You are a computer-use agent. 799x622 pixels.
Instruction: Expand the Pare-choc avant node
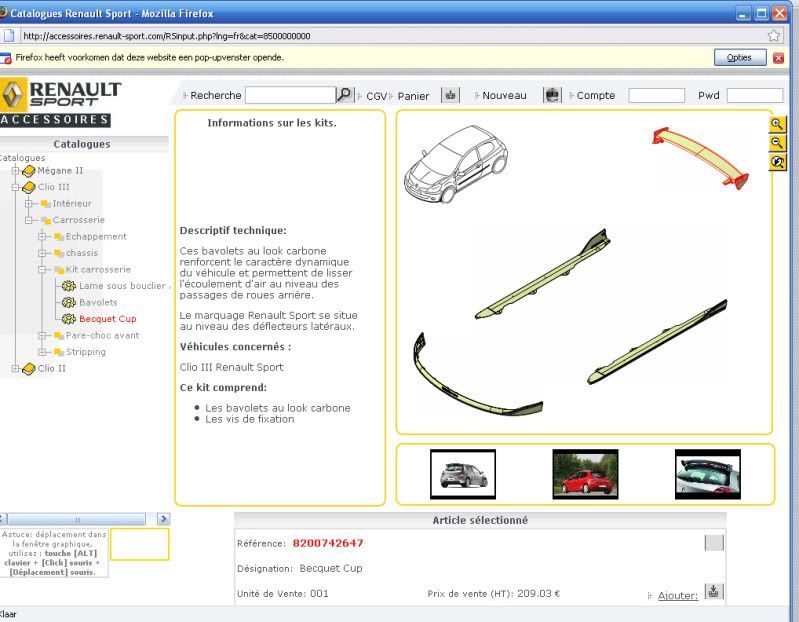click(42, 335)
